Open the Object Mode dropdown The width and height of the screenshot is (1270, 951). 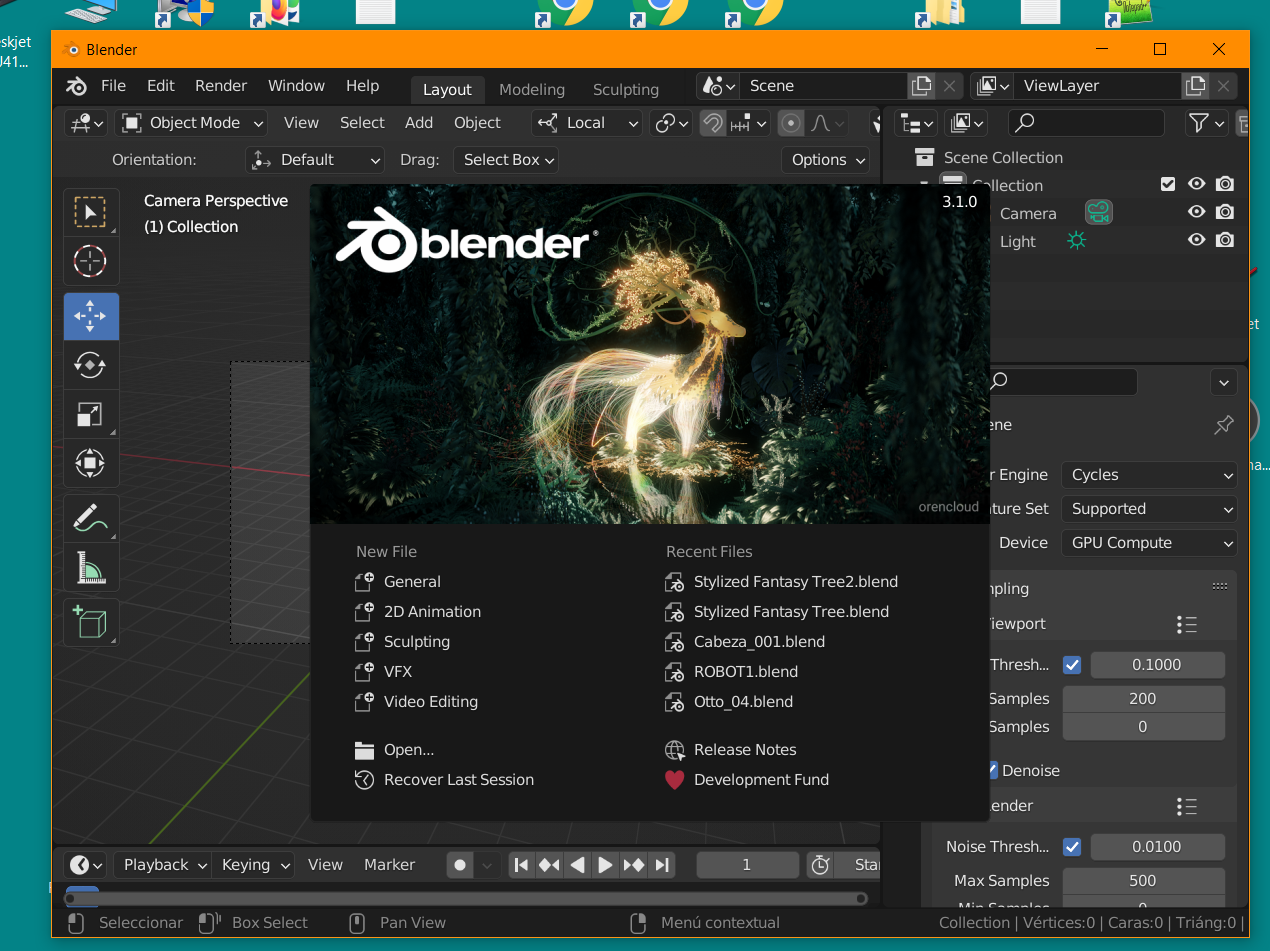(191, 123)
